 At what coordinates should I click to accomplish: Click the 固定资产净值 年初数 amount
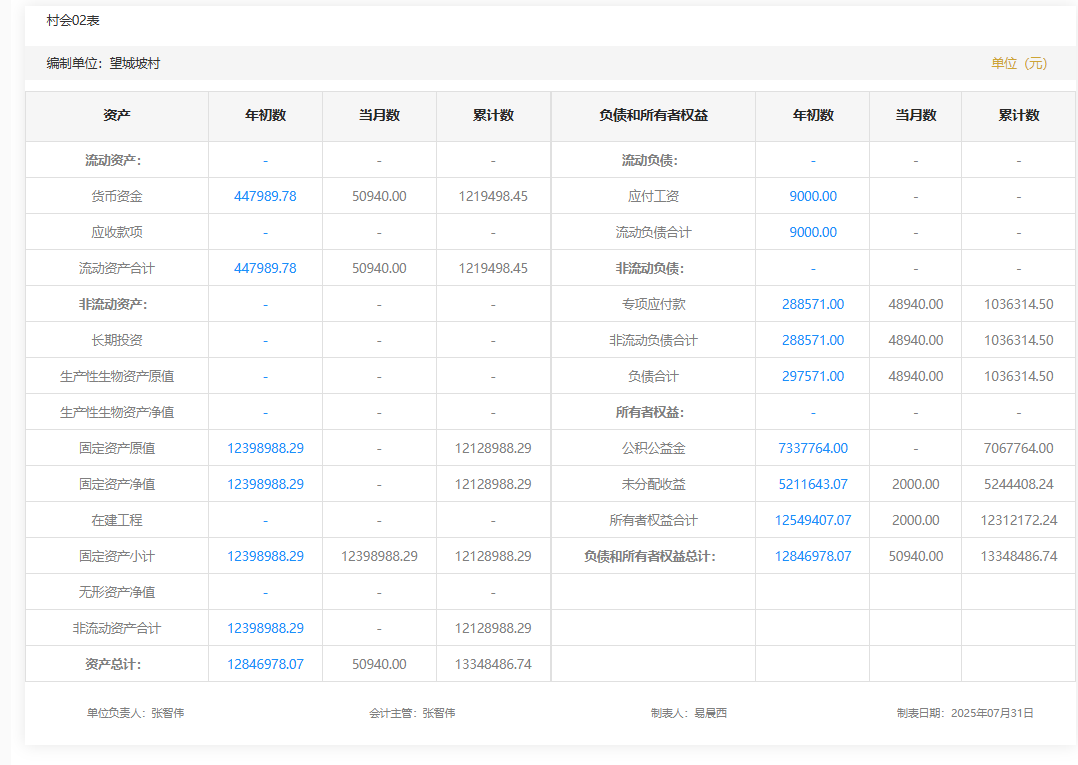265,484
